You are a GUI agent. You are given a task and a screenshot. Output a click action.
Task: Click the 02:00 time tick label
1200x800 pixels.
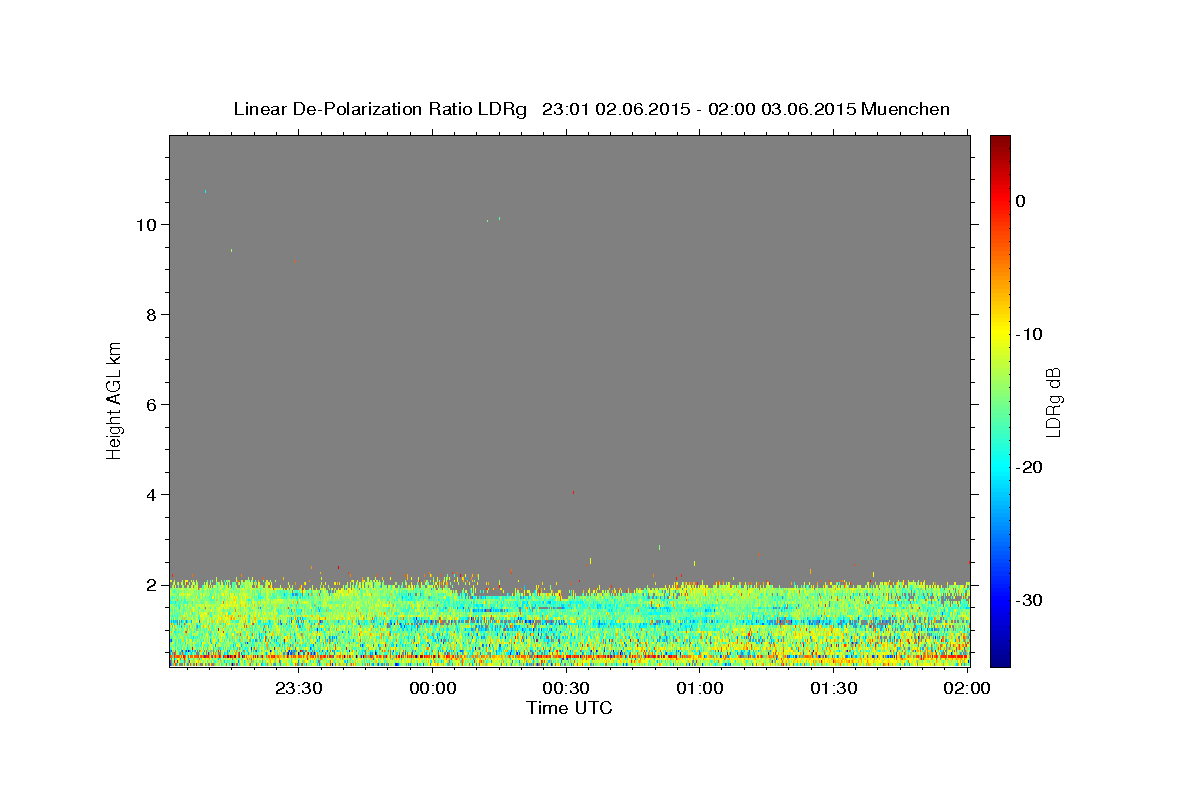click(x=967, y=688)
